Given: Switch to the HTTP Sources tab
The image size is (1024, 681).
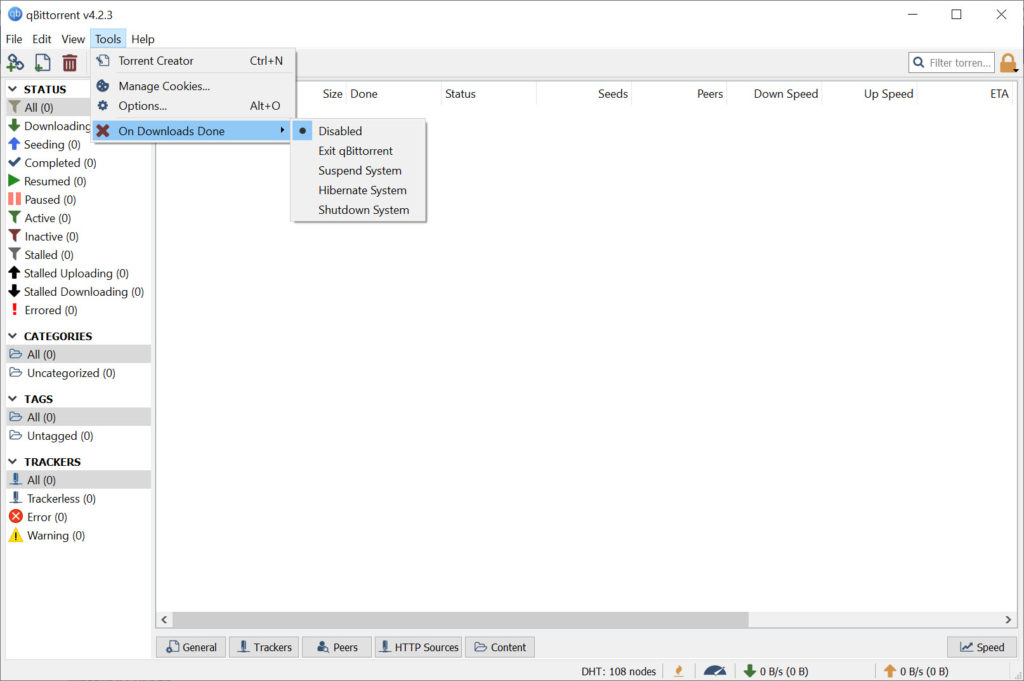Looking at the screenshot, I should (x=419, y=647).
